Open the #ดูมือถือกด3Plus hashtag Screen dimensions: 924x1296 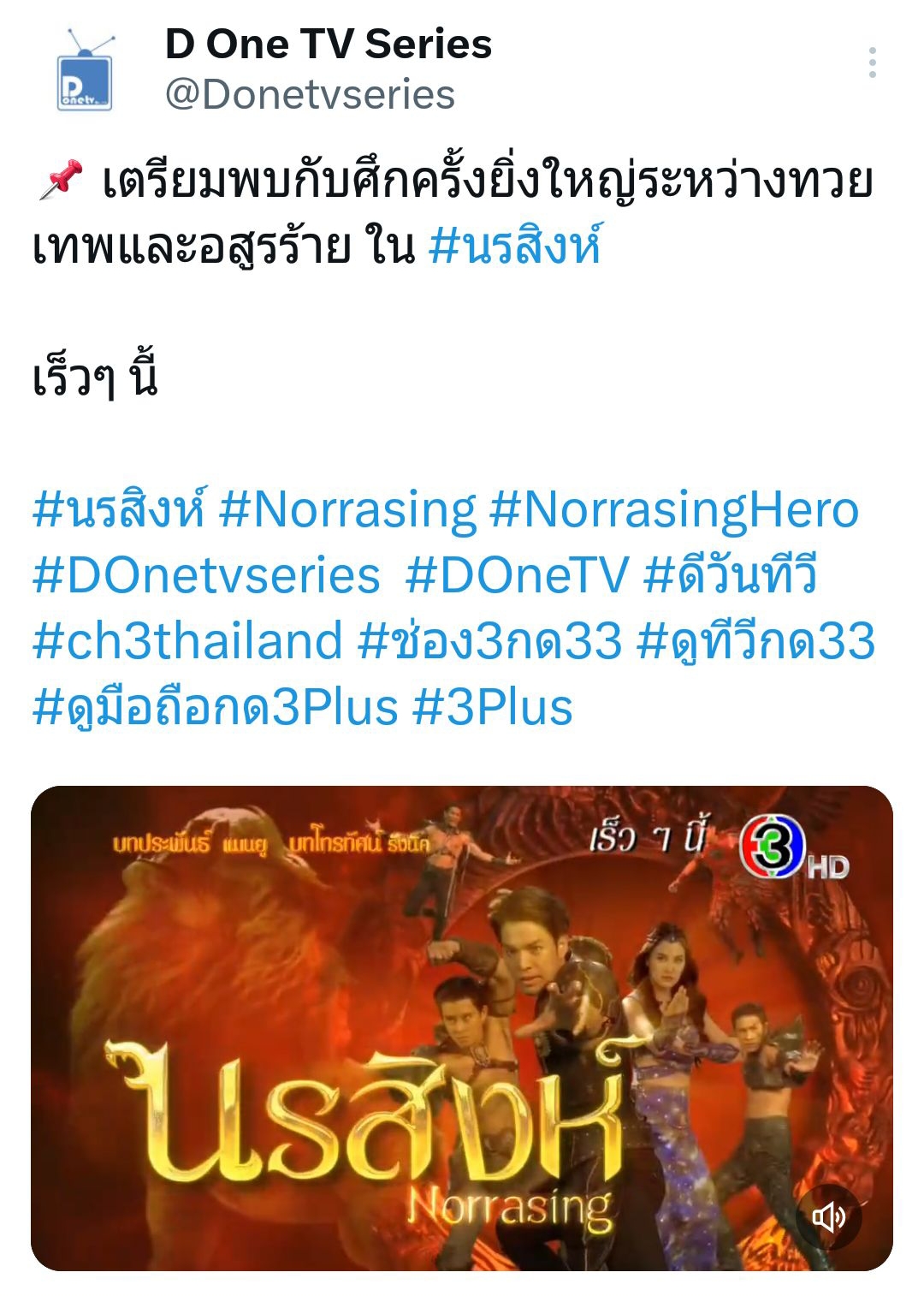(x=216, y=707)
